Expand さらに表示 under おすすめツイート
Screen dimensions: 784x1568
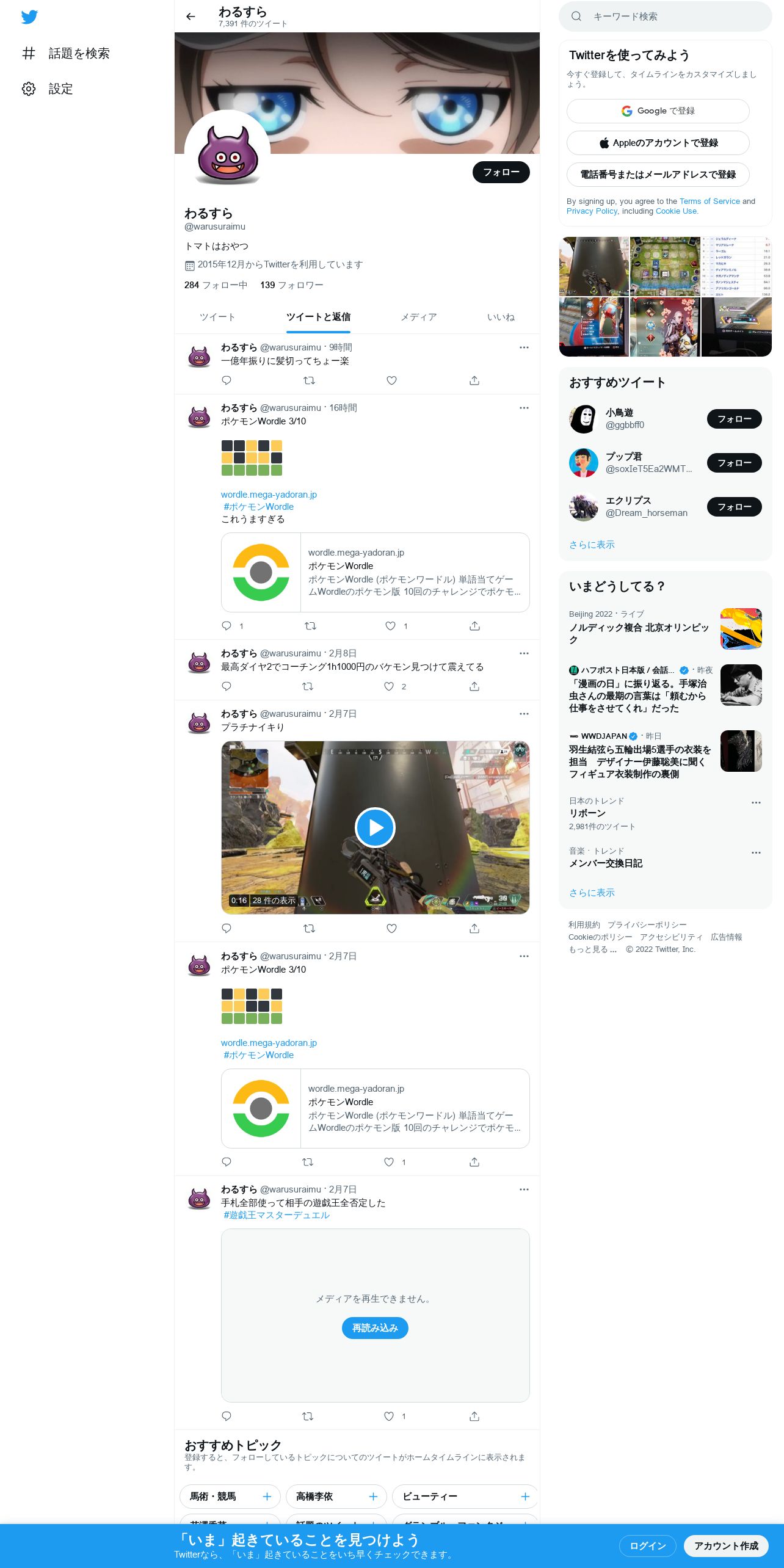(592, 545)
